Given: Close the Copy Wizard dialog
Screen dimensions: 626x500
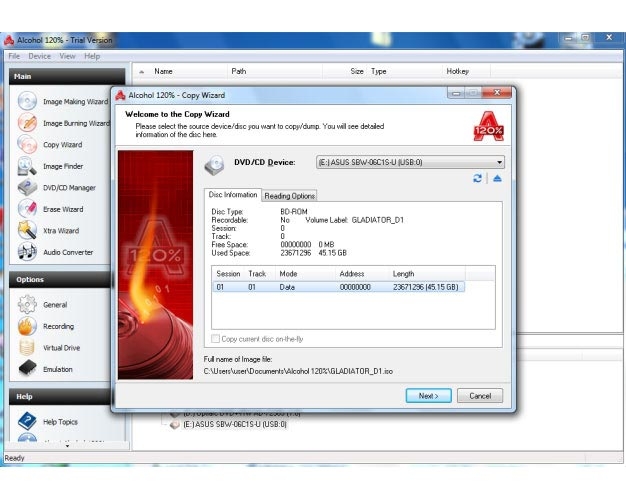Looking at the screenshot, I should point(497,93).
